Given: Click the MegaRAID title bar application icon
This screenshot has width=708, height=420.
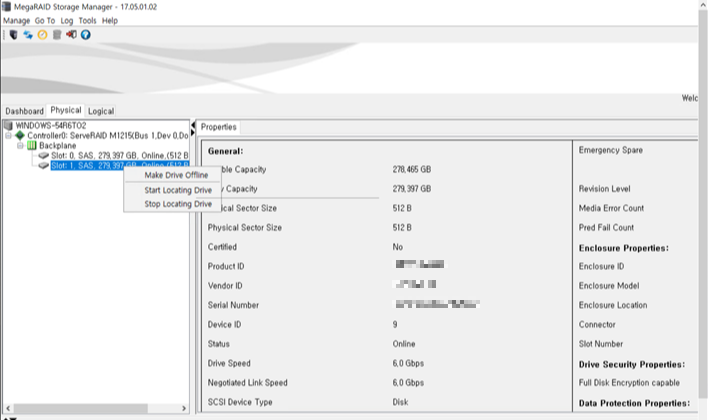Looking at the screenshot, I should point(6,7).
